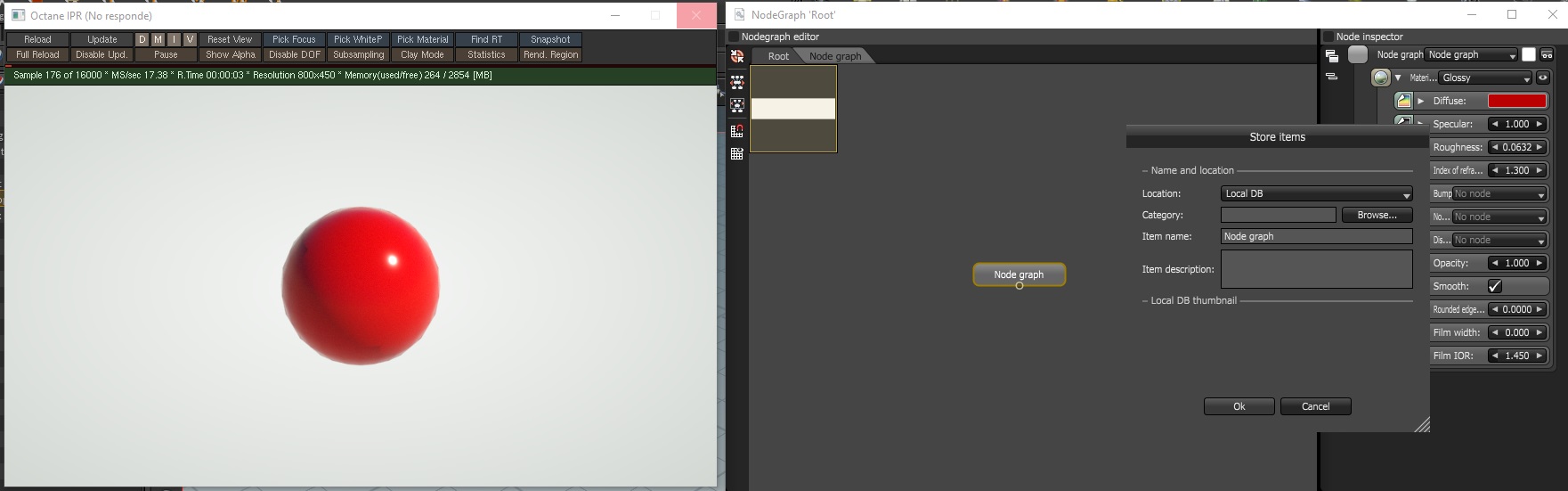Click the Pick WhiteP button
This screenshot has height=491, width=1568.
pos(358,39)
